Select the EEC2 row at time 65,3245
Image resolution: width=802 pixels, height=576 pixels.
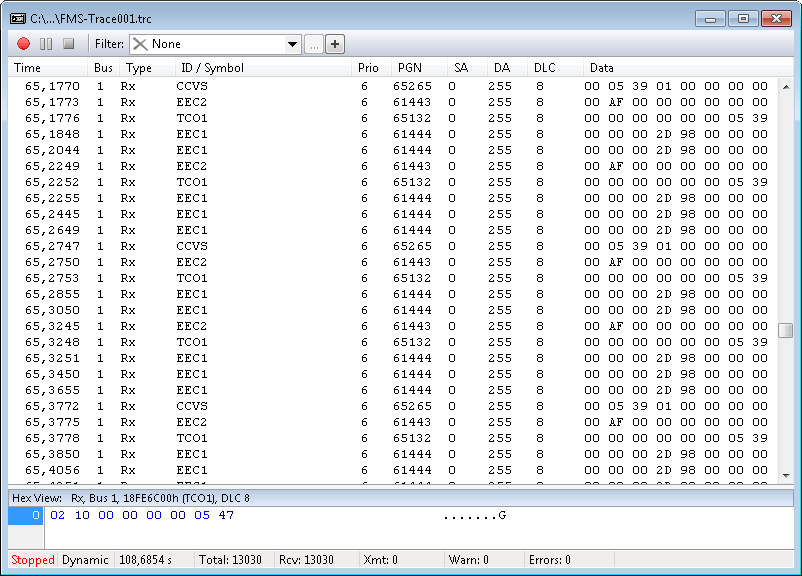(393, 326)
